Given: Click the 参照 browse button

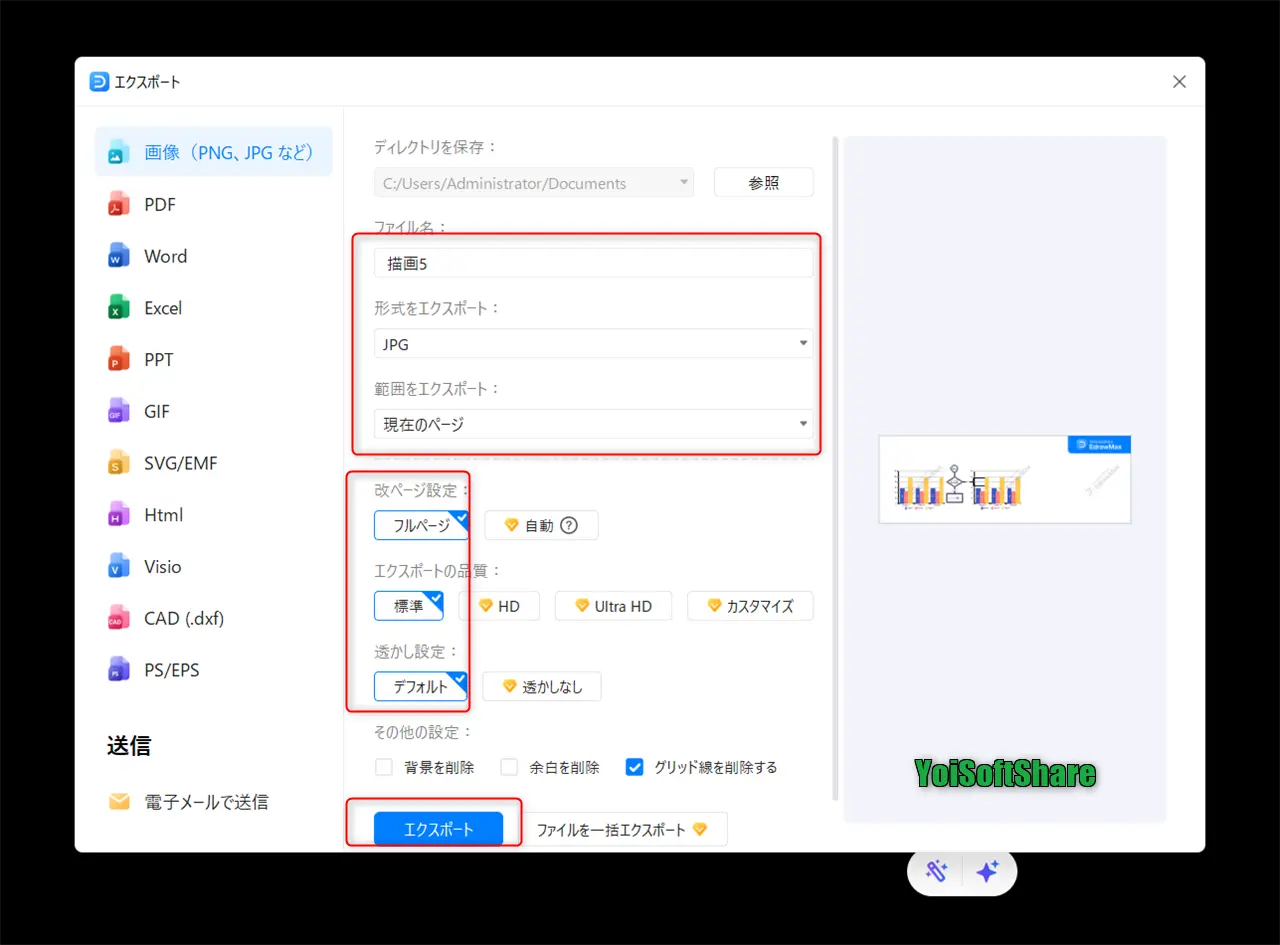Looking at the screenshot, I should [764, 183].
